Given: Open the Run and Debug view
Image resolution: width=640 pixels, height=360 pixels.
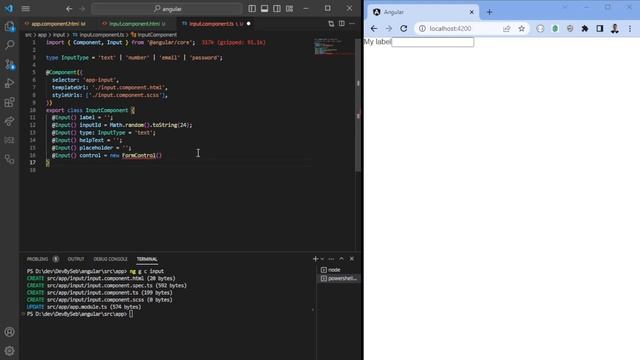Looking at the screenshot, I should [9, 83].
